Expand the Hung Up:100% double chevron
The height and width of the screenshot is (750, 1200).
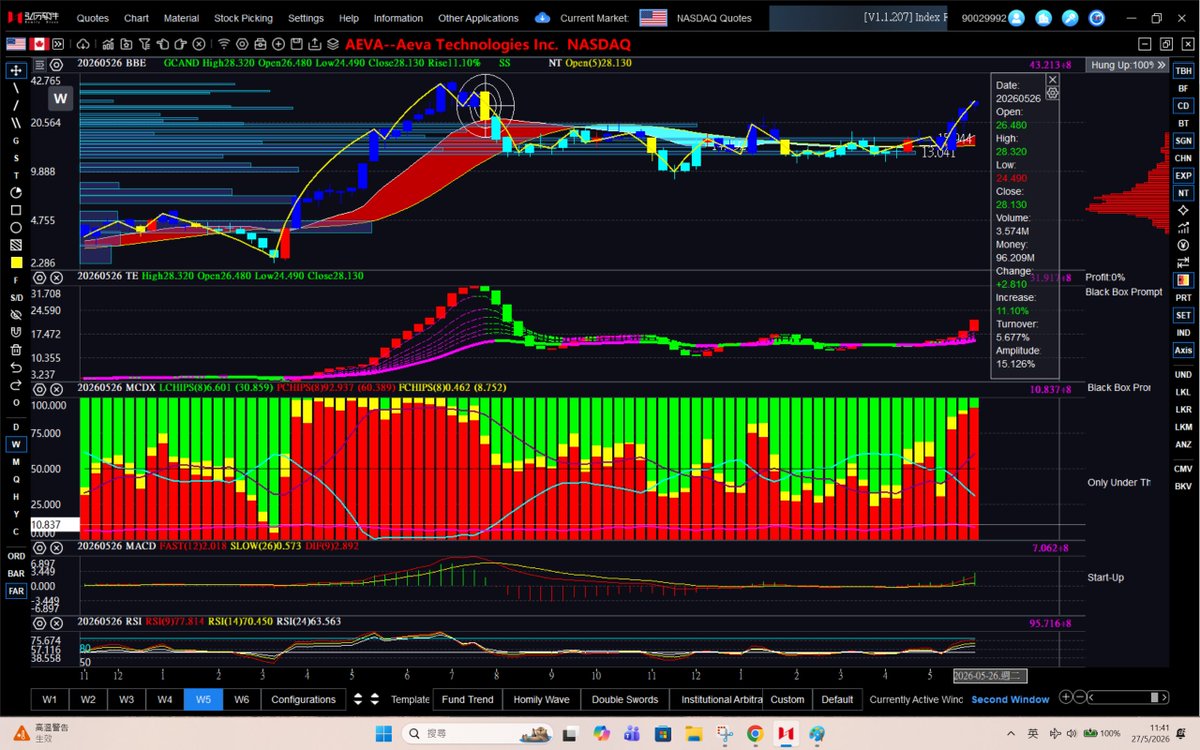click(1161, 64)
